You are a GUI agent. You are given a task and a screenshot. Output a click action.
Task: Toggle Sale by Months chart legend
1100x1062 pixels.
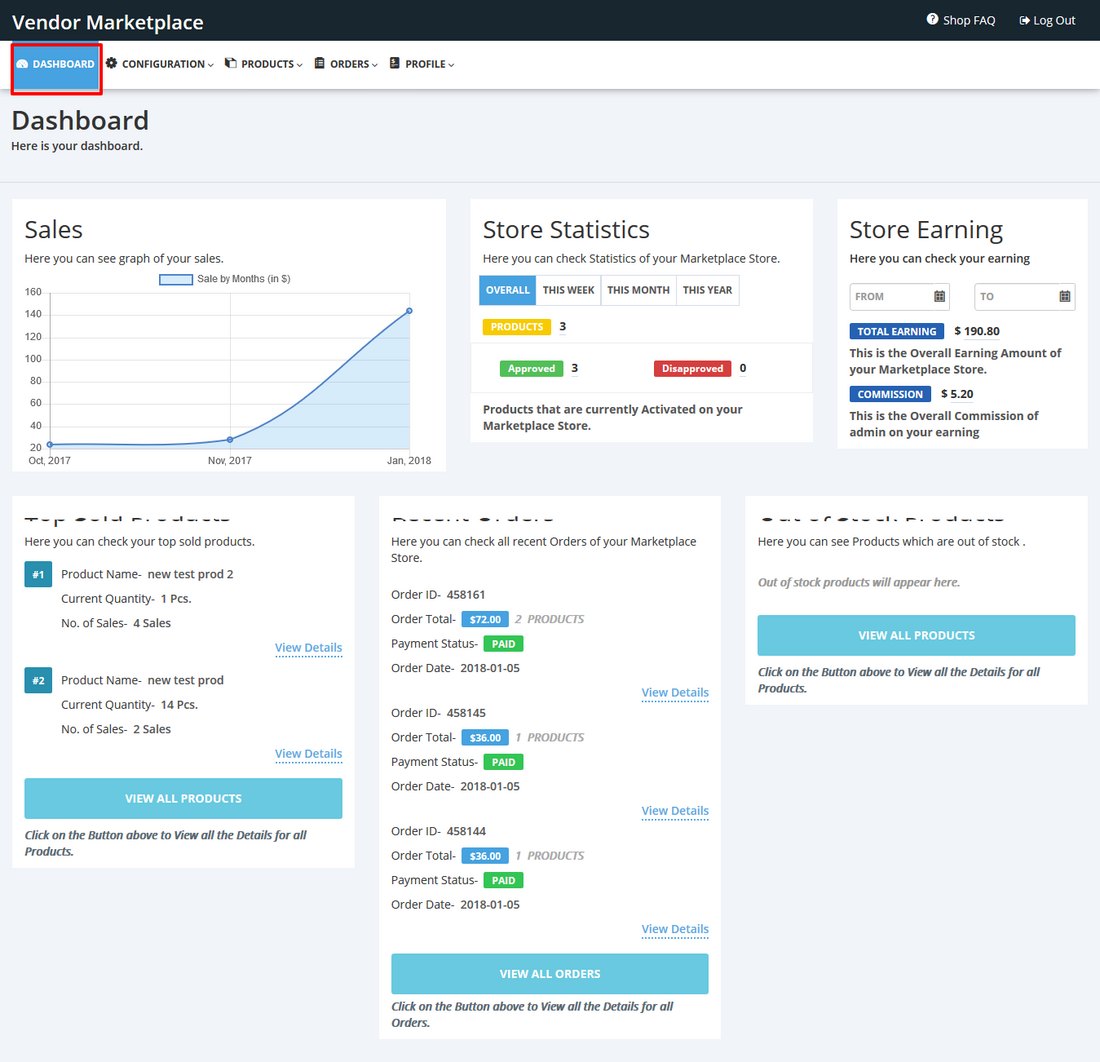176,279
